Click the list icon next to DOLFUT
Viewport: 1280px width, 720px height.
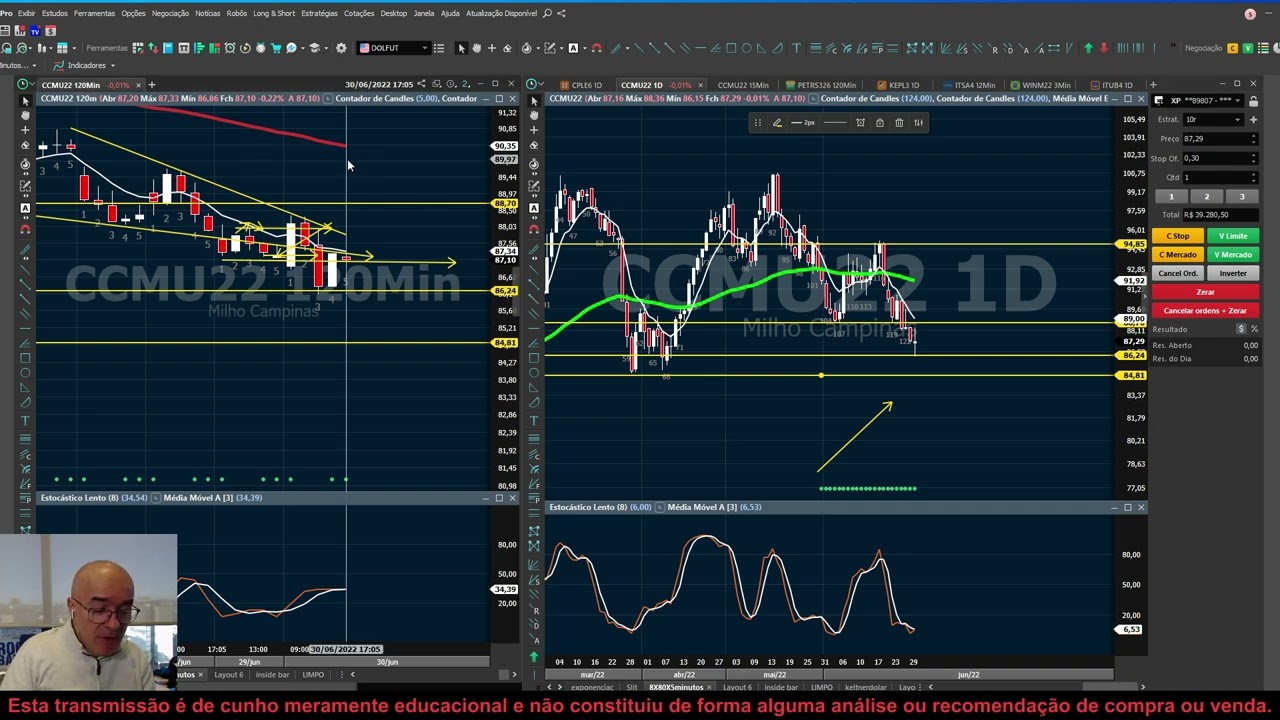pyautogui.click(x=439, y=48)
